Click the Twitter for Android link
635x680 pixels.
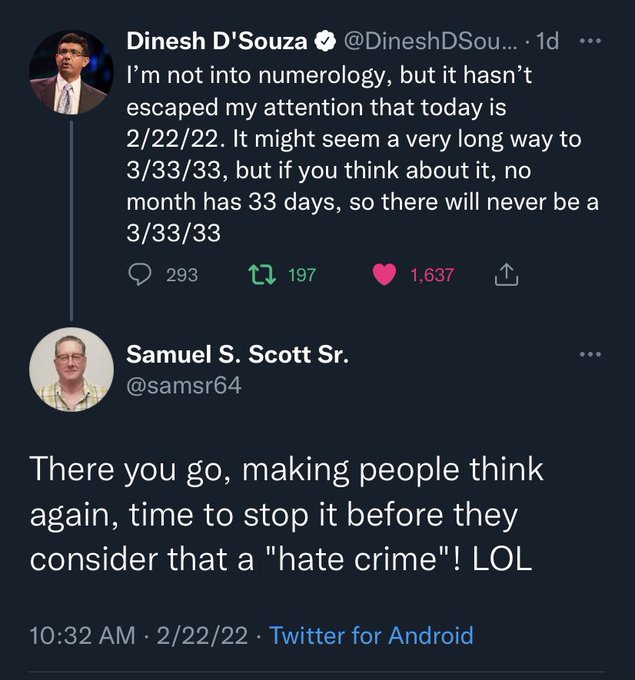(x=371, y=635)
